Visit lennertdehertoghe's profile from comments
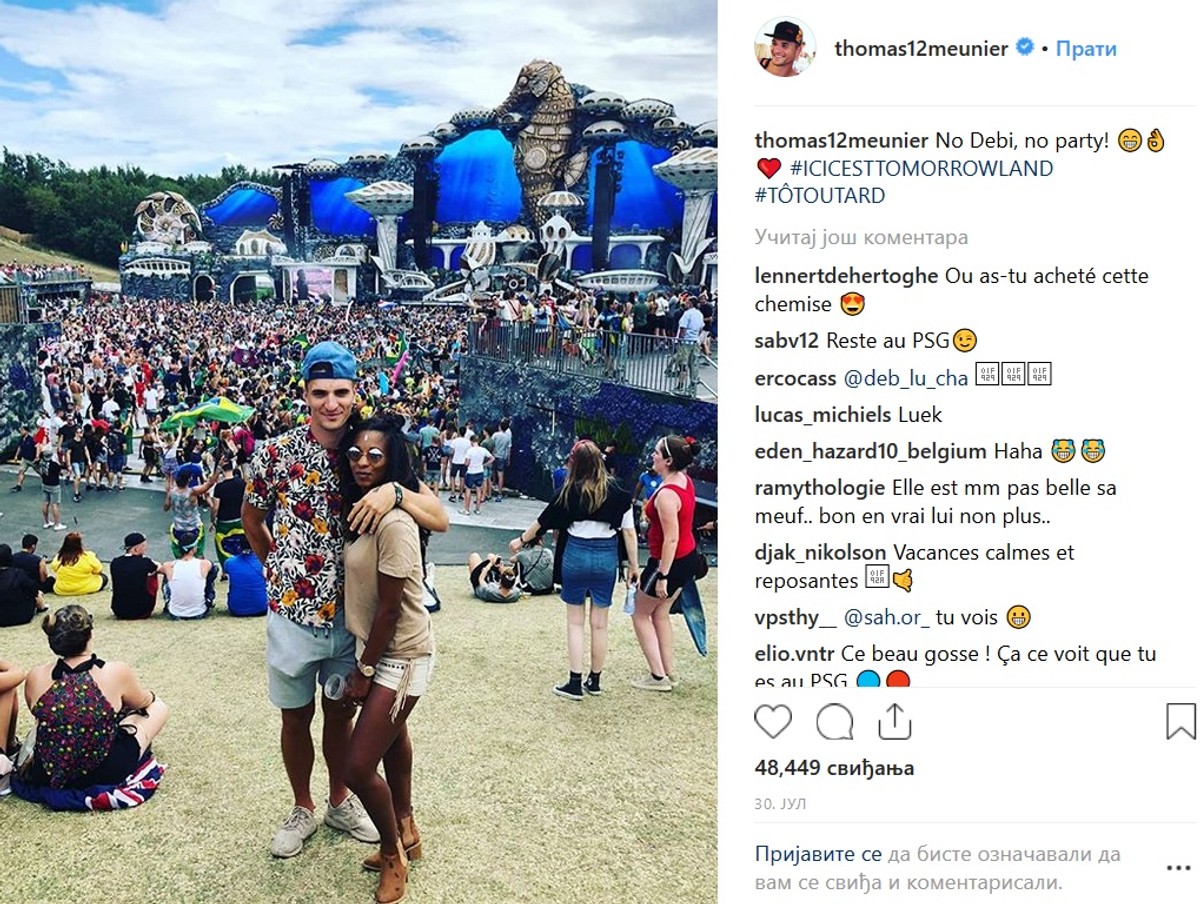1200x904 pixels. point(847,276)
